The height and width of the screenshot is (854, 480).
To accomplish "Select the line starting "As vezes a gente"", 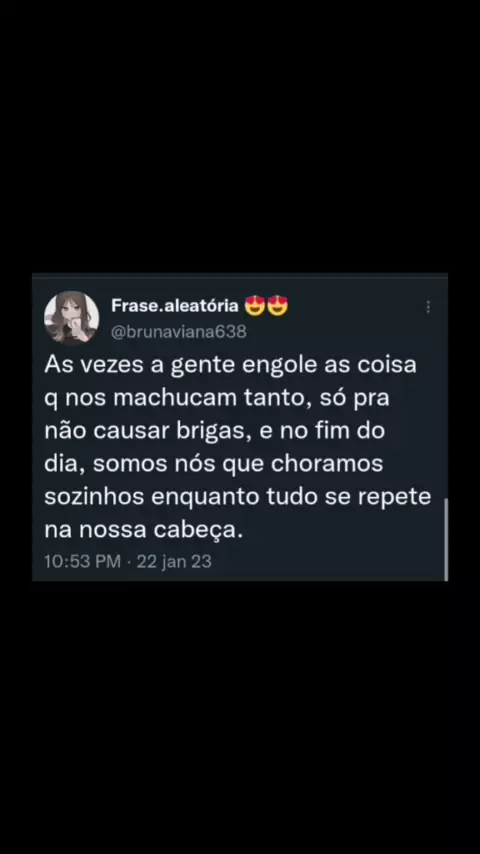I will (x=230, y=366).
